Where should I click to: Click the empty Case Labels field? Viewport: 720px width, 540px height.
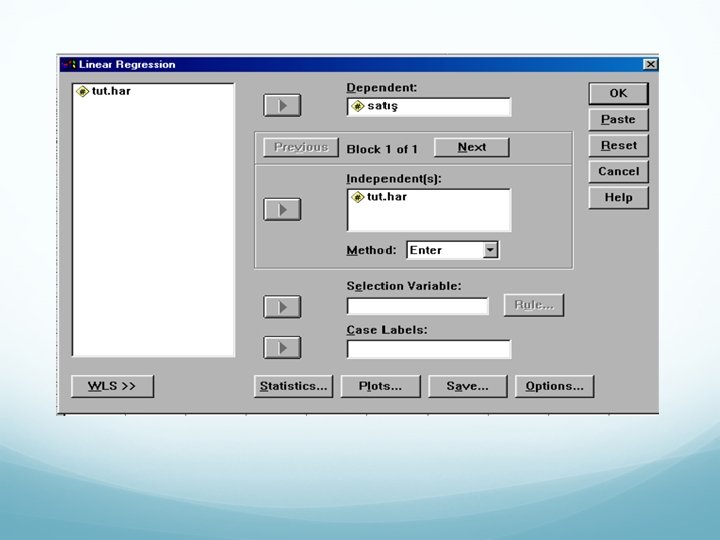429,349
